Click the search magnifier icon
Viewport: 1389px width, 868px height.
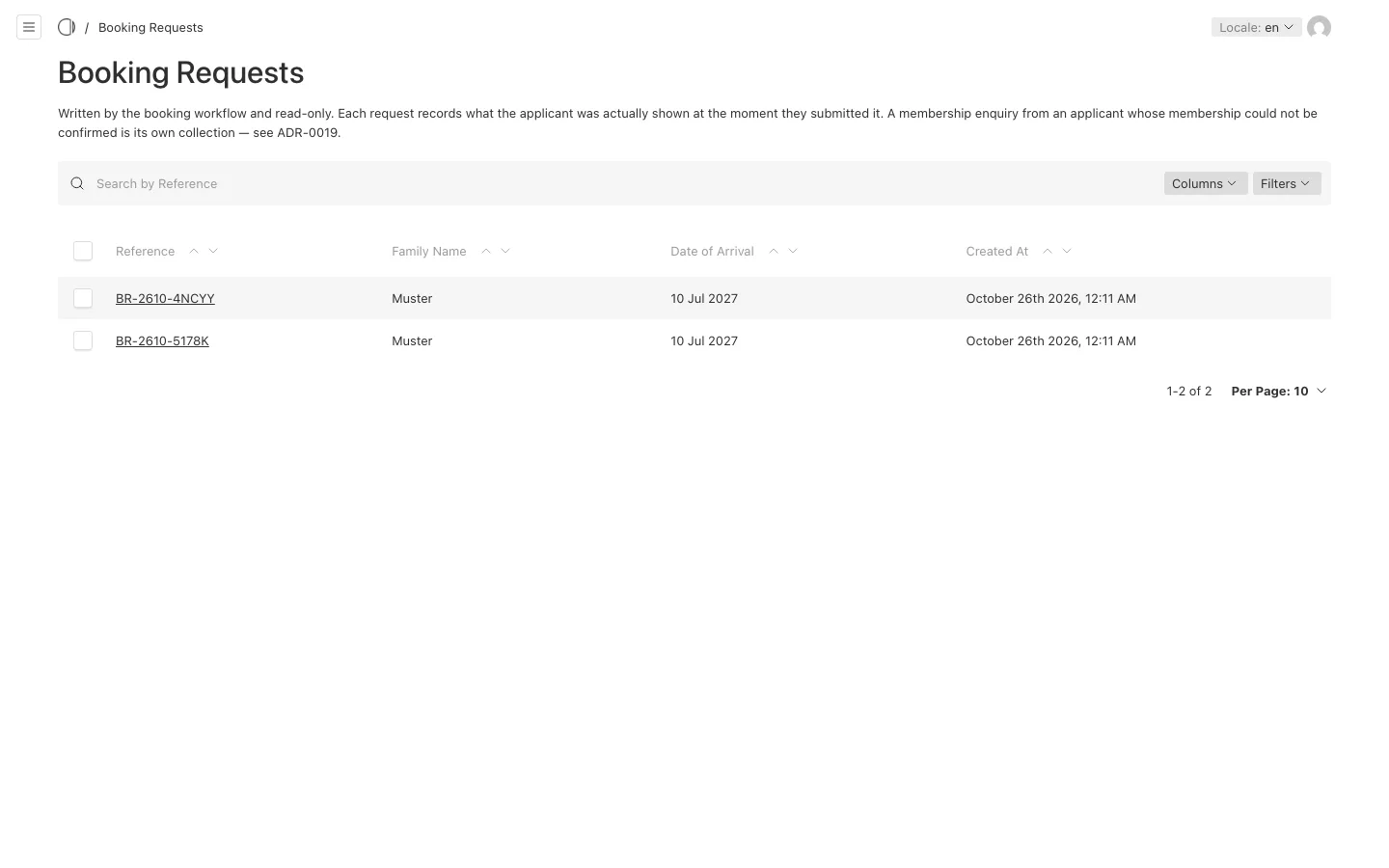pyautogui.click(x=77, y=183)
